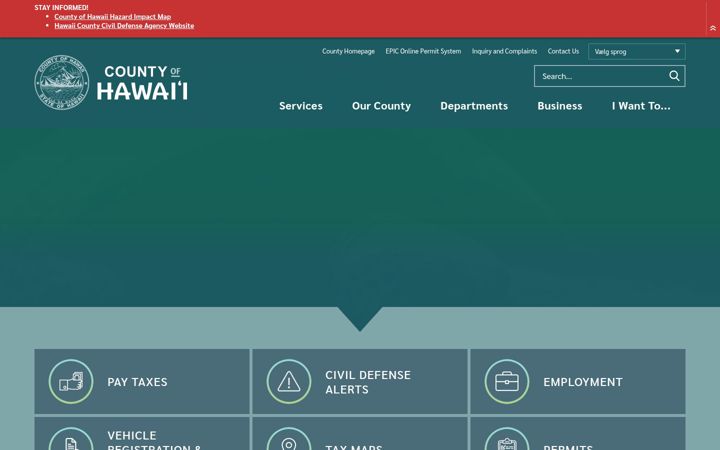Open Inquiry and Complaints link
The image size is (720, 450).
pos(504,51)
